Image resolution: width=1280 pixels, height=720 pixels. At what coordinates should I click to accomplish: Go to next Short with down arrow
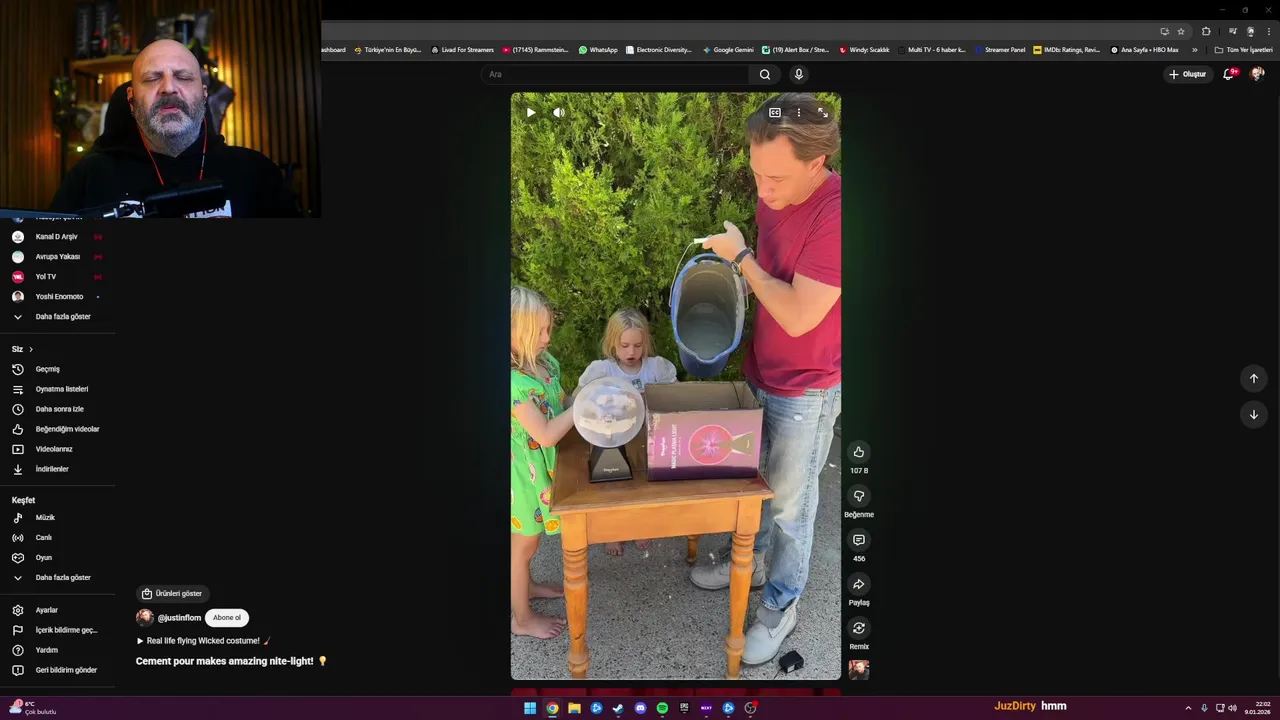(1254, 414)
